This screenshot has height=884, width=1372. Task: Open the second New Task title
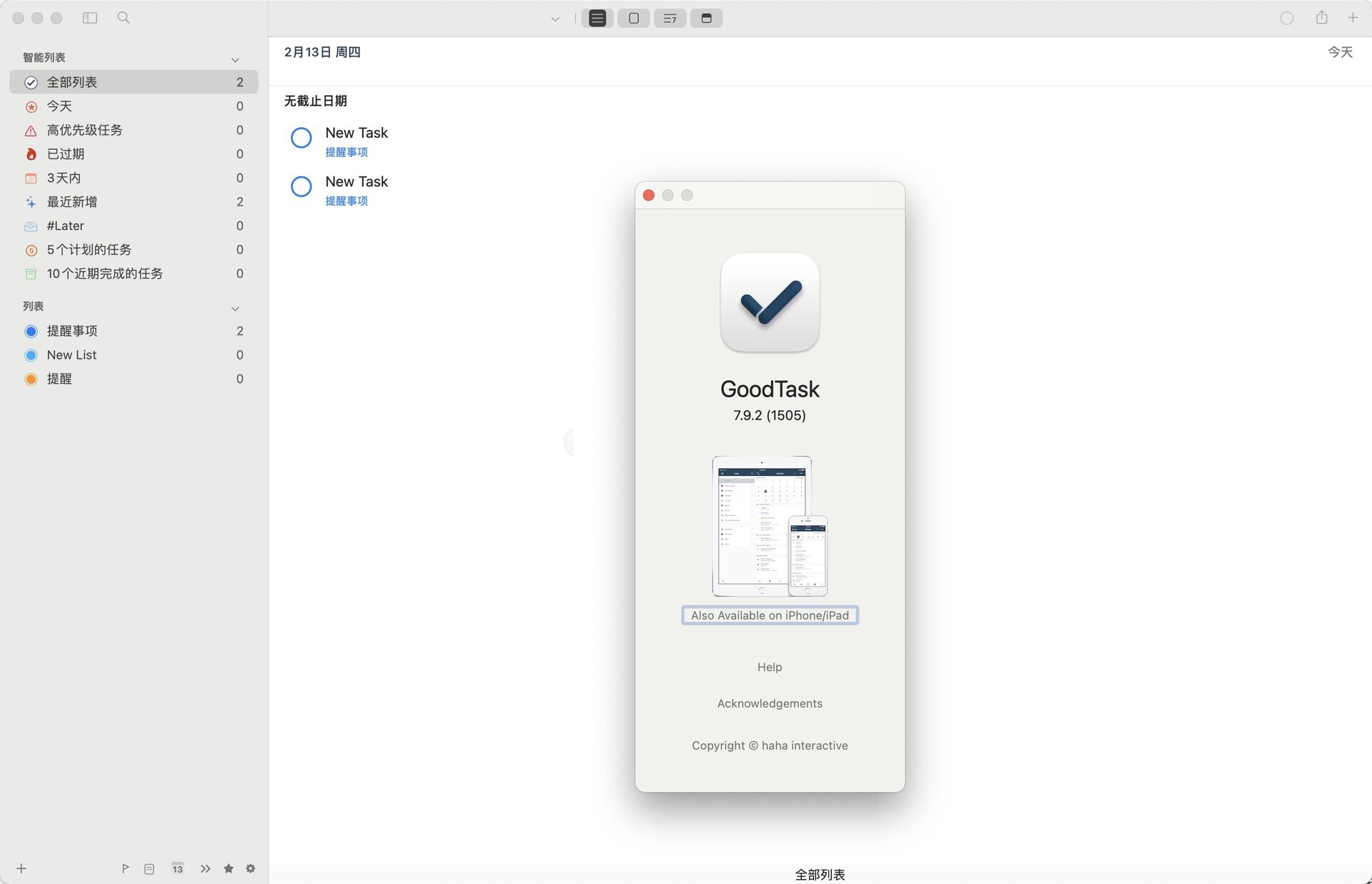(x=357, y=182)
